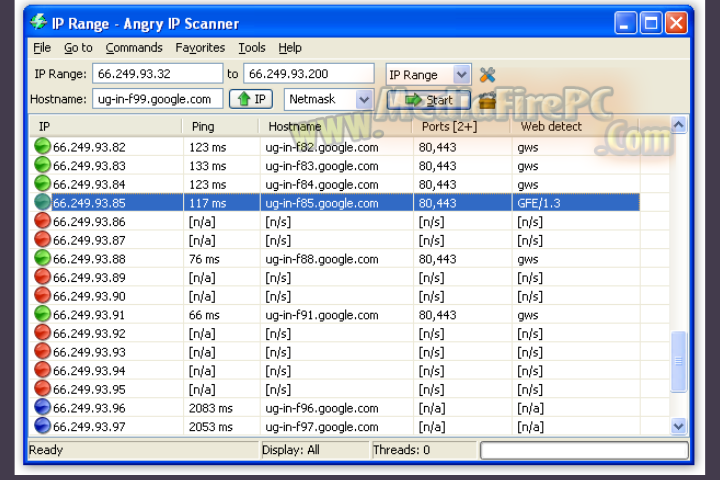The width and height of the screenshot is (720, 480).
Task: Open the Favorites menu
Action: point(200,48)
